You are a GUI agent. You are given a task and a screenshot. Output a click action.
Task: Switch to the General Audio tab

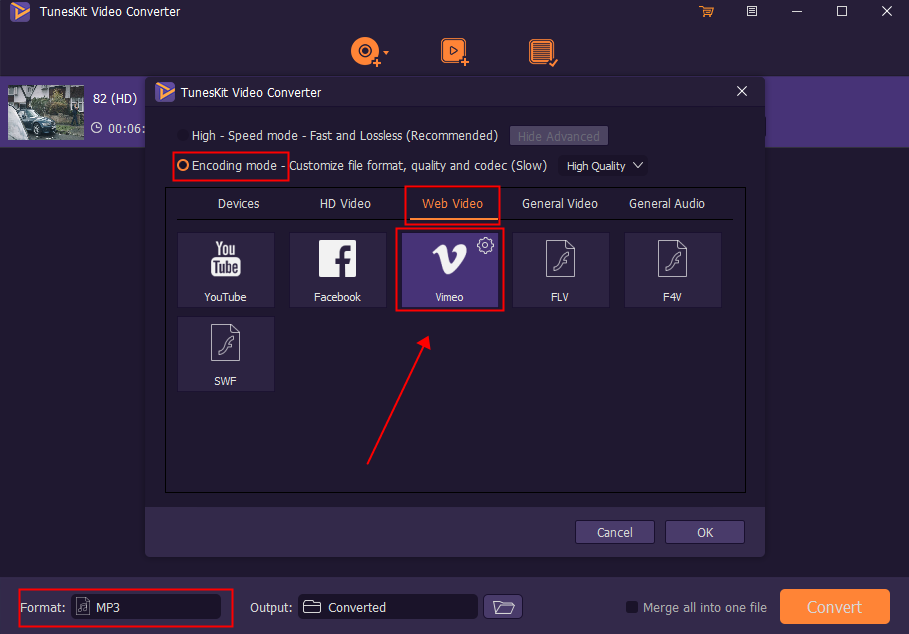coord(667,204)
